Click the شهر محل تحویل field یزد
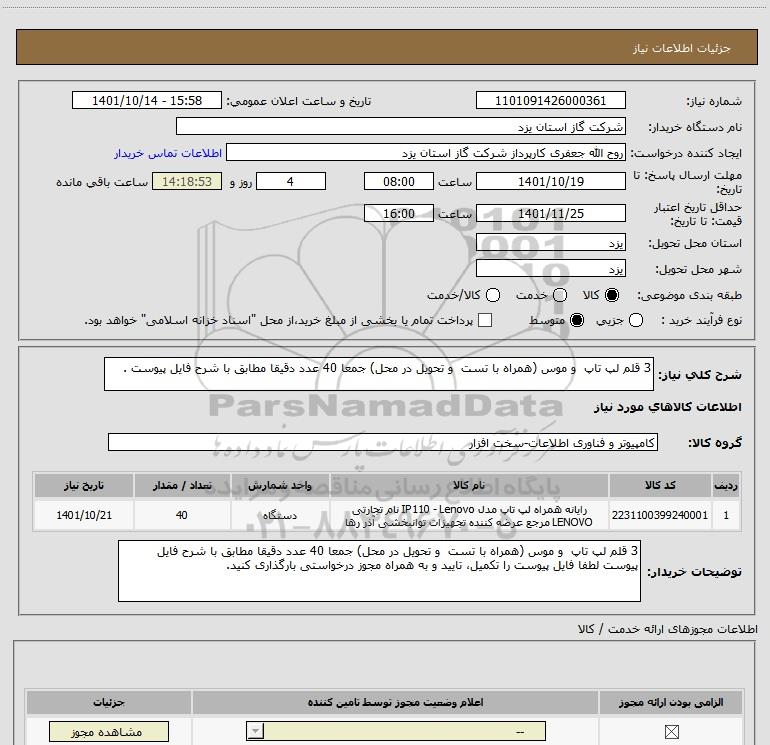The width and height of the screenshot is (770, 745). [550, 269]
